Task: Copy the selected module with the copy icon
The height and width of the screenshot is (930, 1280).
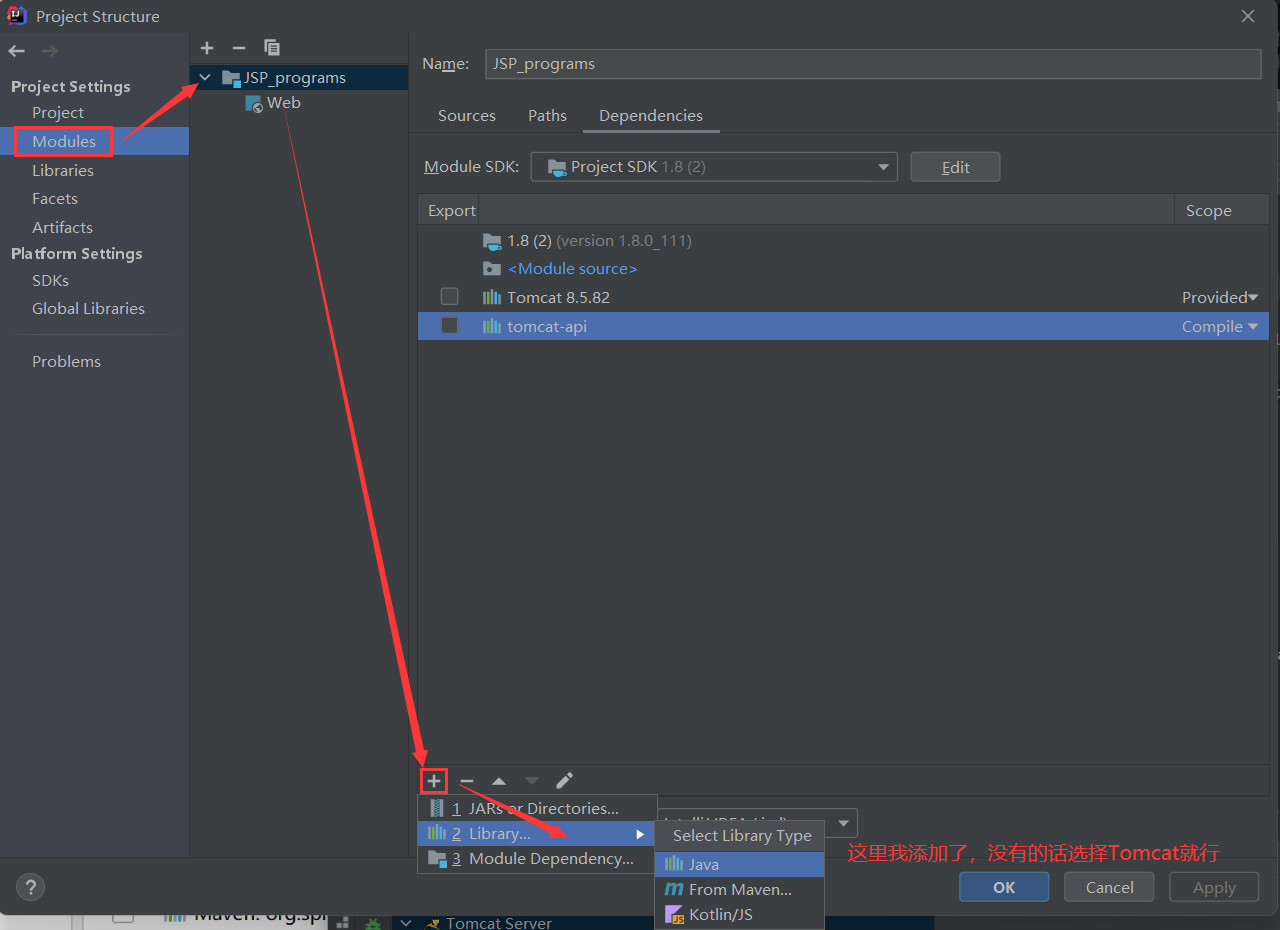Action: pyautogui.click(x=271, y=48)
